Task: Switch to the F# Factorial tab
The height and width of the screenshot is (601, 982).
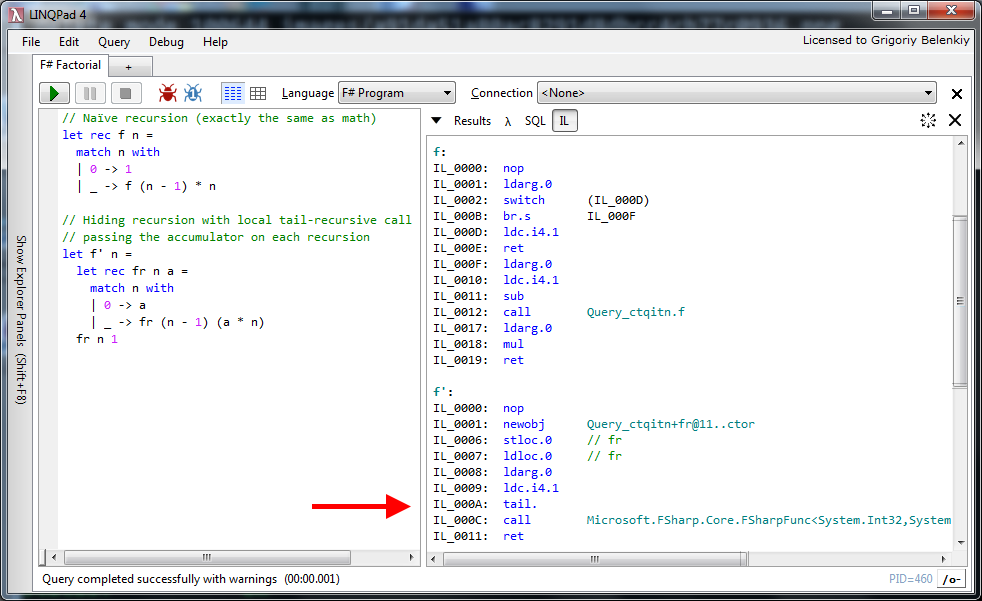Action: (70, 64)
